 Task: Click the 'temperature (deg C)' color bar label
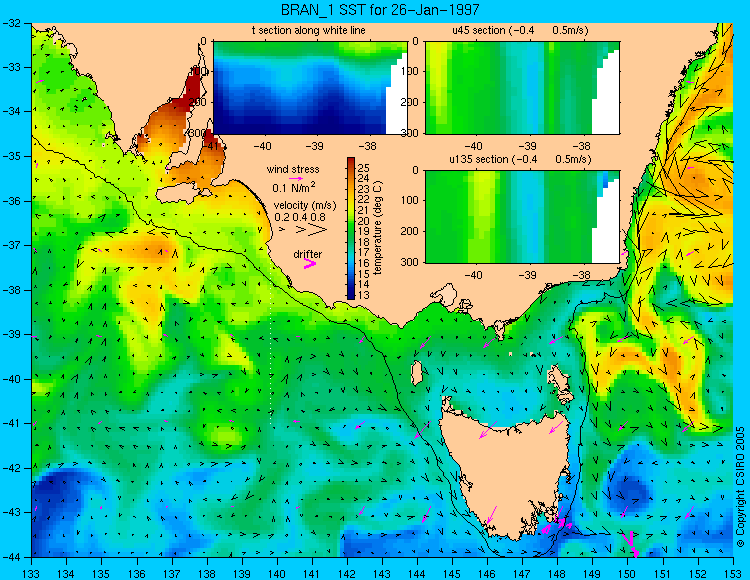[x=378, y=228]
